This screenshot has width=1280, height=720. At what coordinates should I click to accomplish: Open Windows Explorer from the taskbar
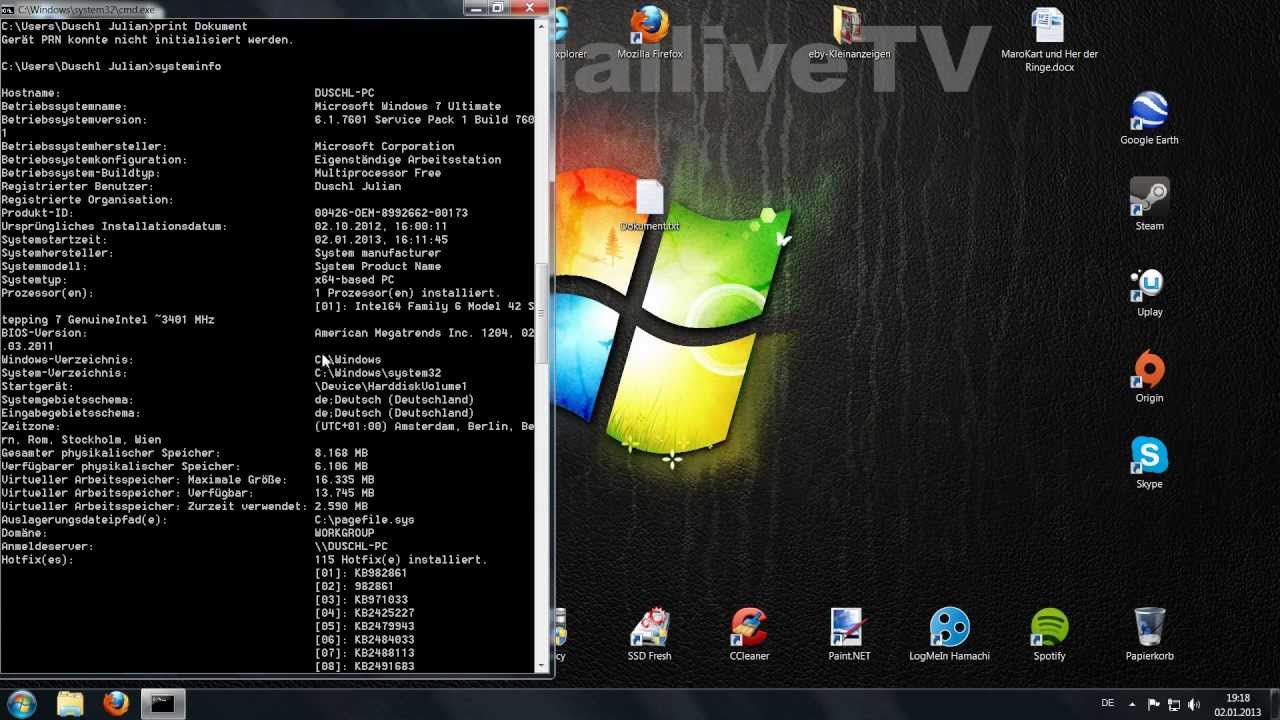70,703
